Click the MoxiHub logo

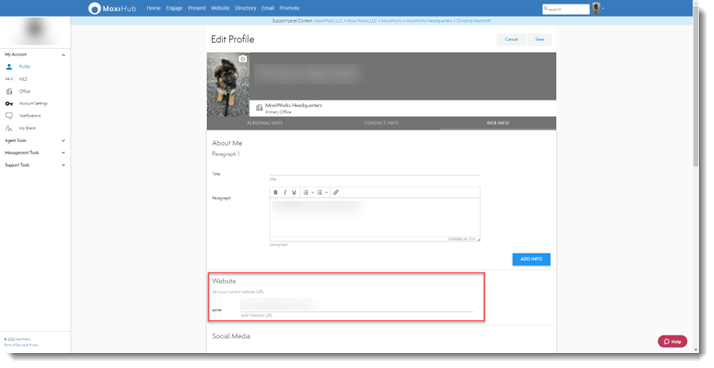(x=112, y=8)
